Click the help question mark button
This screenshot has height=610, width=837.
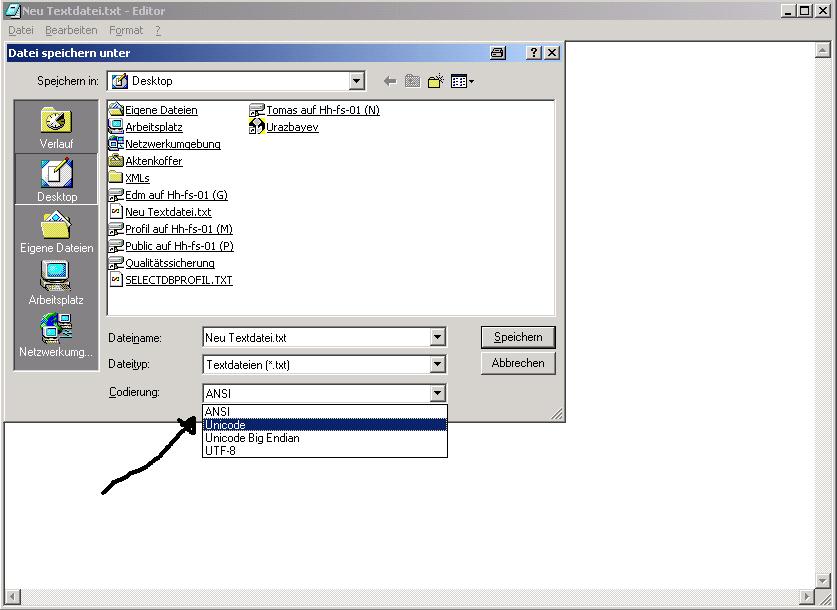click(533, 53)
